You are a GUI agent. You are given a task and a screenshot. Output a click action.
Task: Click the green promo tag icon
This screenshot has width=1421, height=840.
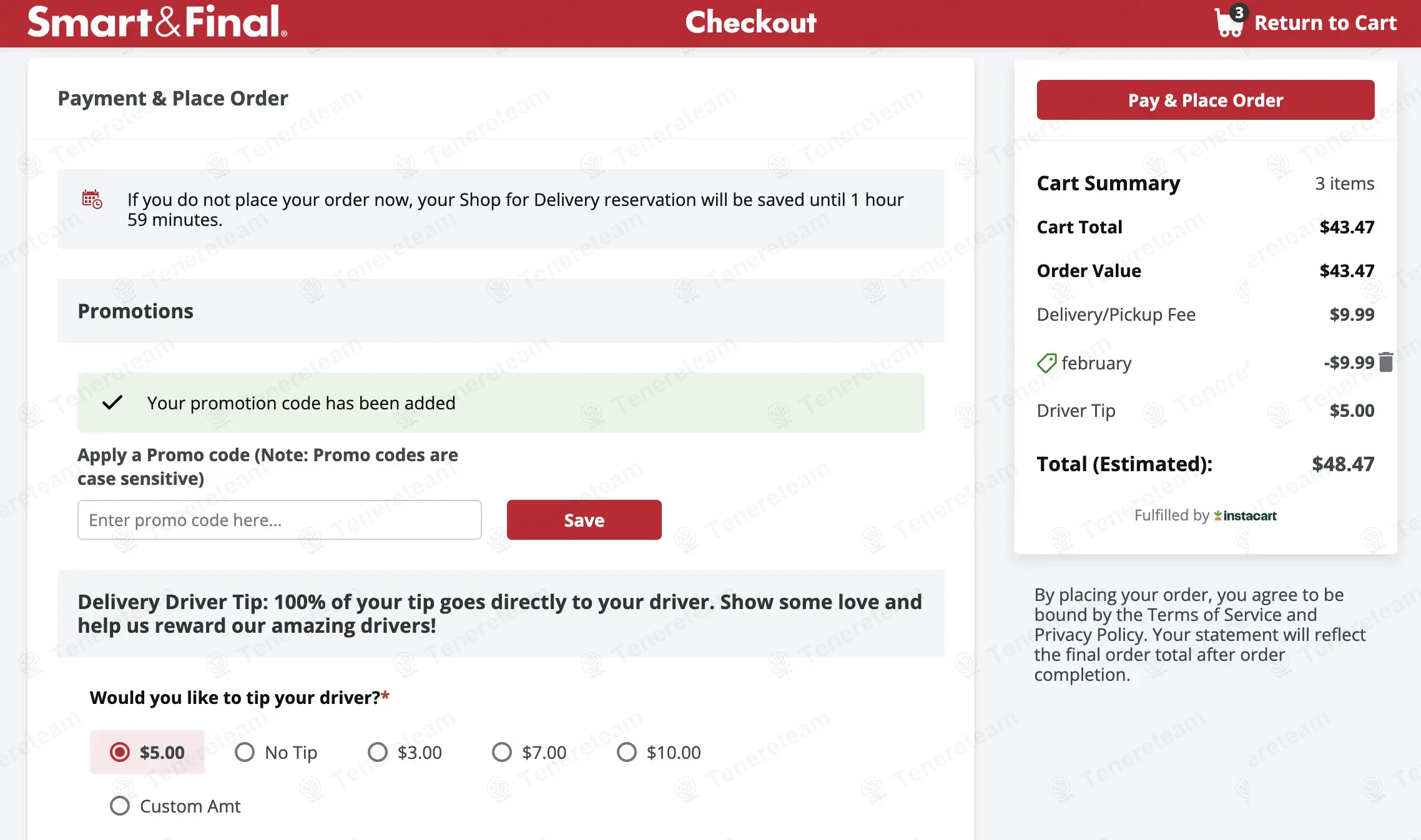coord(1046,363)
